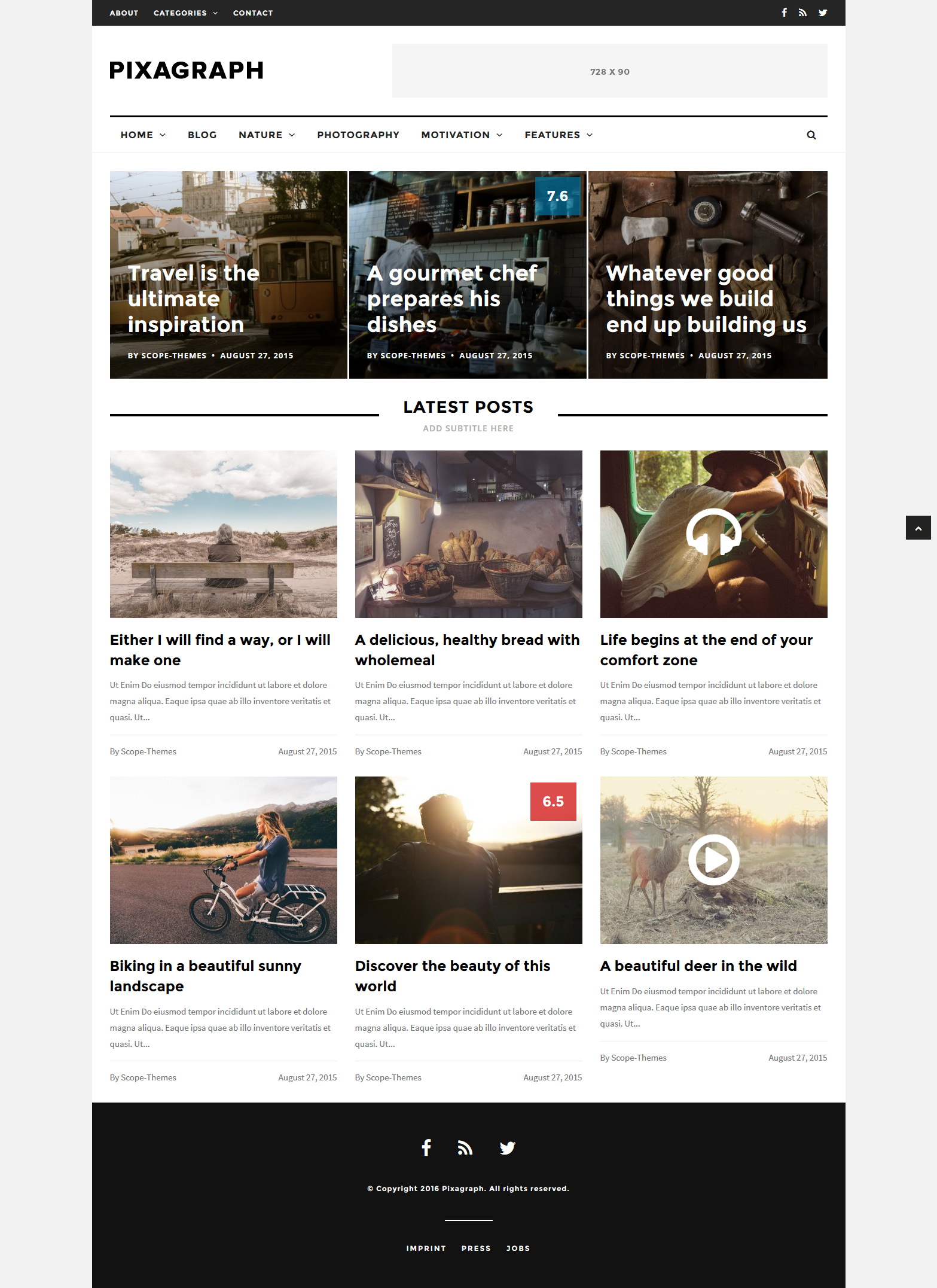Screen dimensions: 937x1288
Task: Click the search magnifier icon
Action: click(x=811, y=135)
